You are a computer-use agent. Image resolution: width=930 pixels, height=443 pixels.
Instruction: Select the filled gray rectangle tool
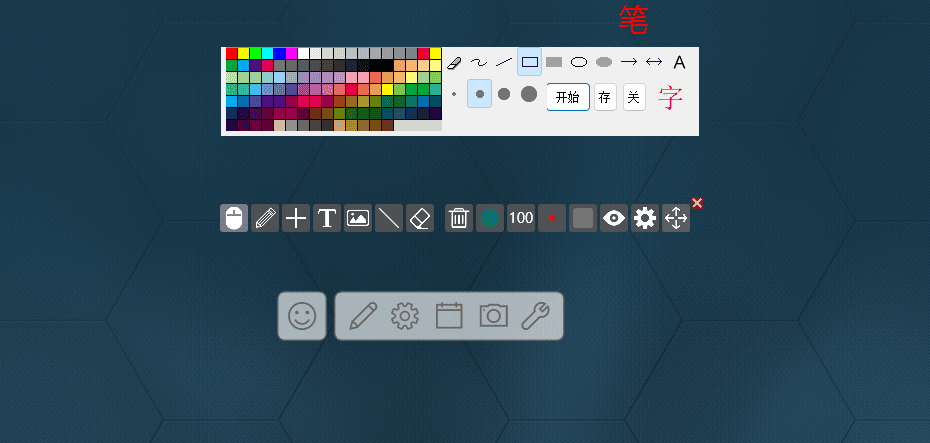554,62
